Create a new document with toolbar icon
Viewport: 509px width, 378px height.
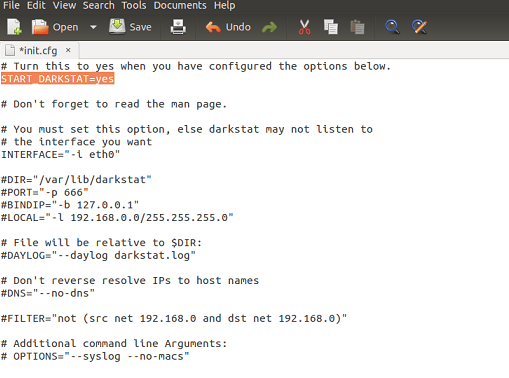14,27
